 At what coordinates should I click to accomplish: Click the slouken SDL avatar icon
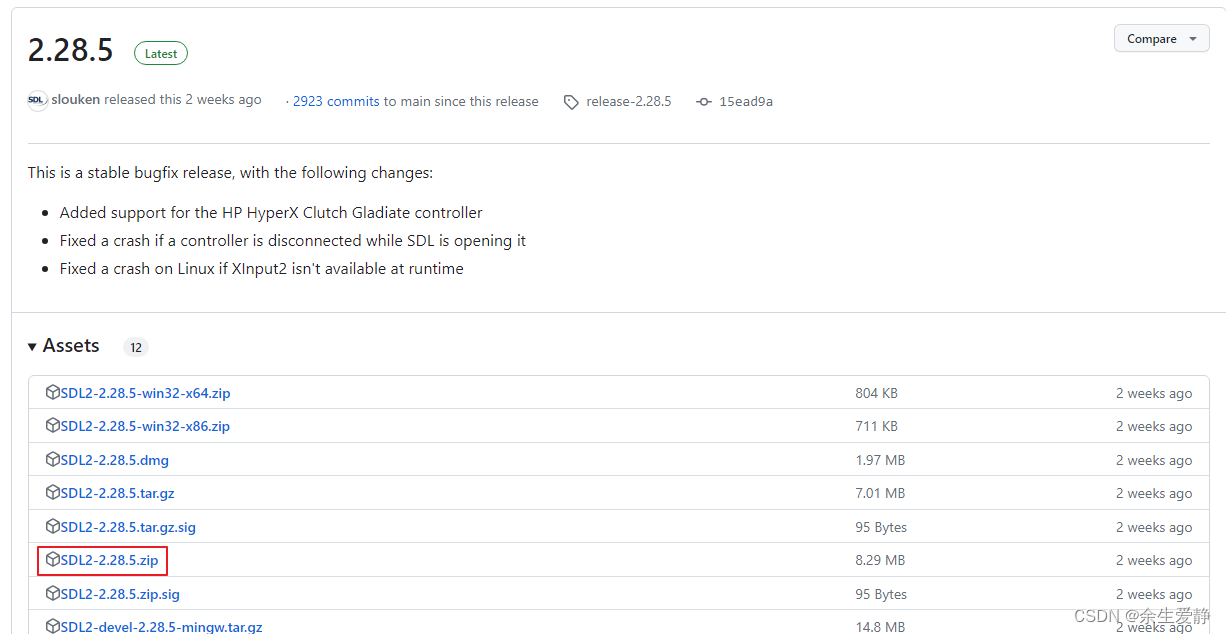point(37,100)
